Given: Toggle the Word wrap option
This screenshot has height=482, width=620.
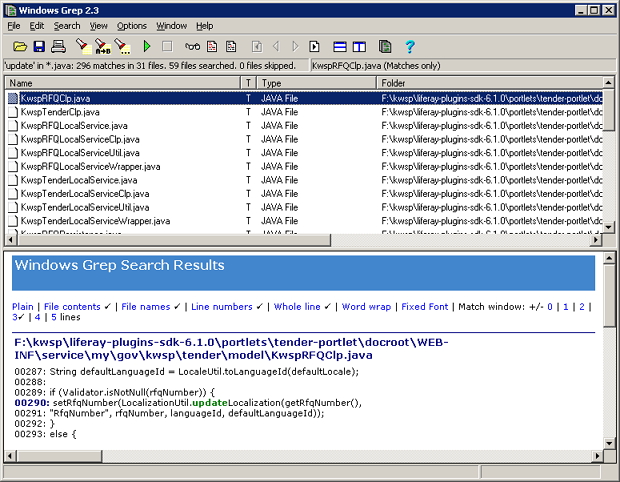Looking at the screenshot, I should coord(366,307).
